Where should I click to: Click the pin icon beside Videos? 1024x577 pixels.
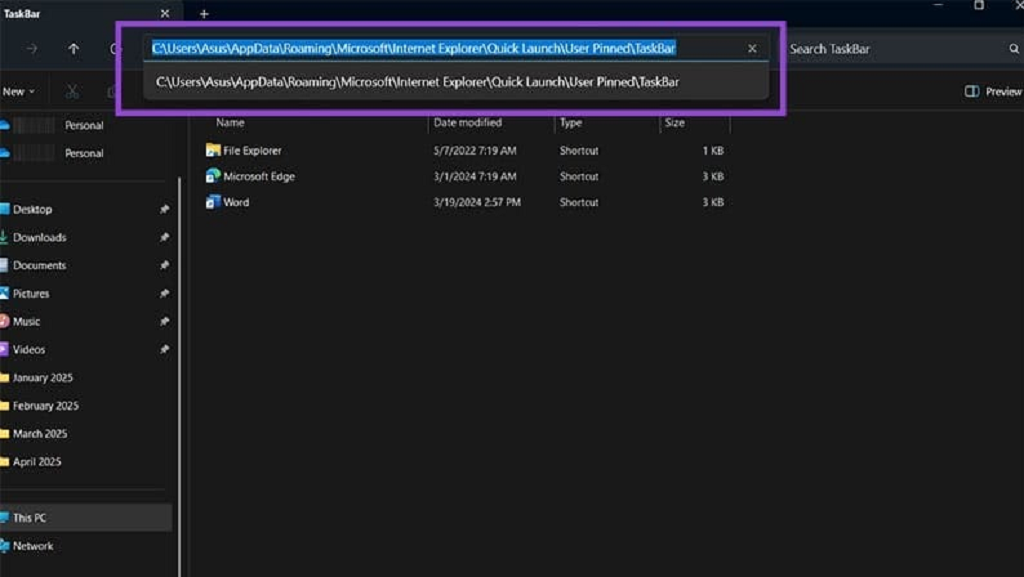(164, 349)
